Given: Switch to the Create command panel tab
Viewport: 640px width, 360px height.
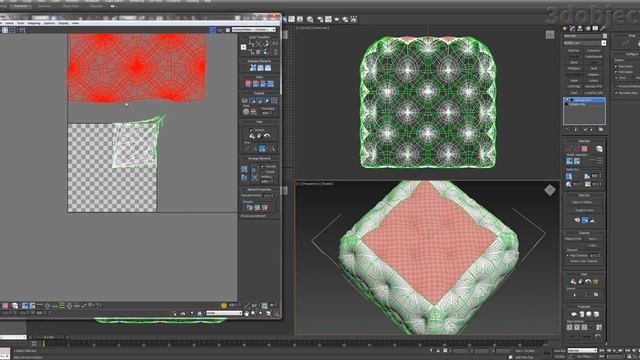Looking at the screenshot, I should [x=564, y=28].
